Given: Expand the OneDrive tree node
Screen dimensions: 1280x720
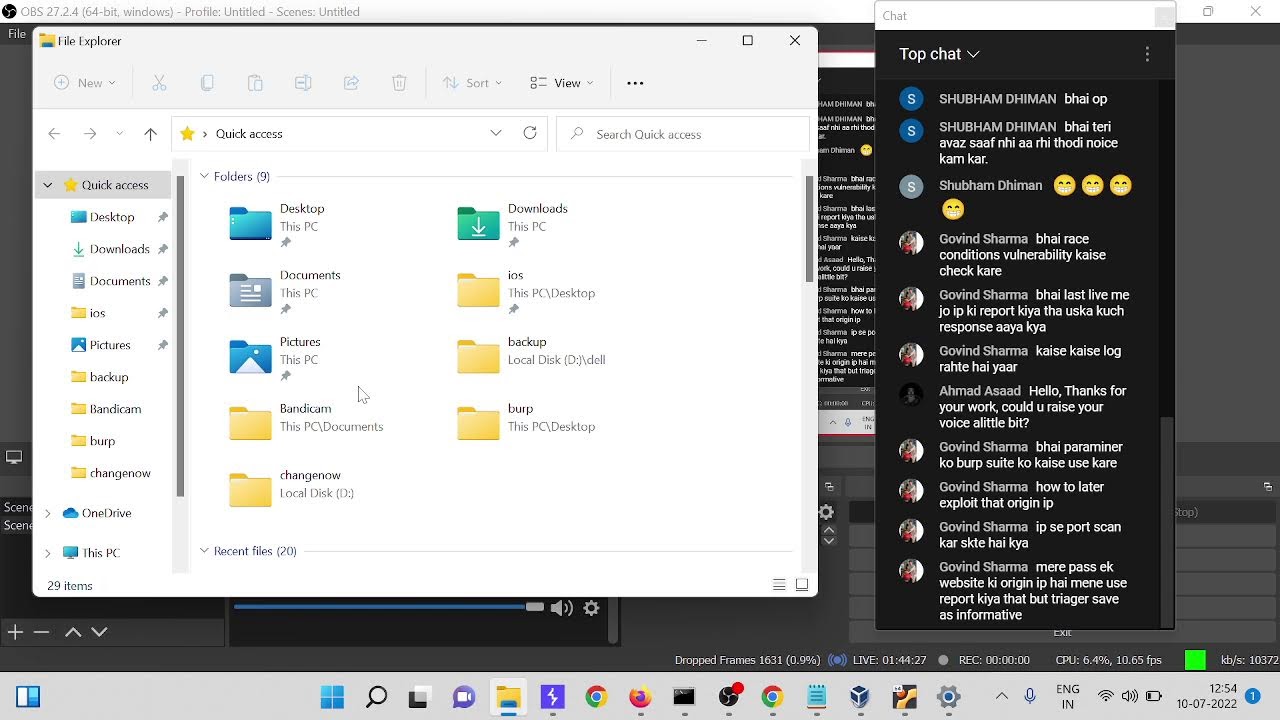Looking at the screenshot, I should [47, 513].
